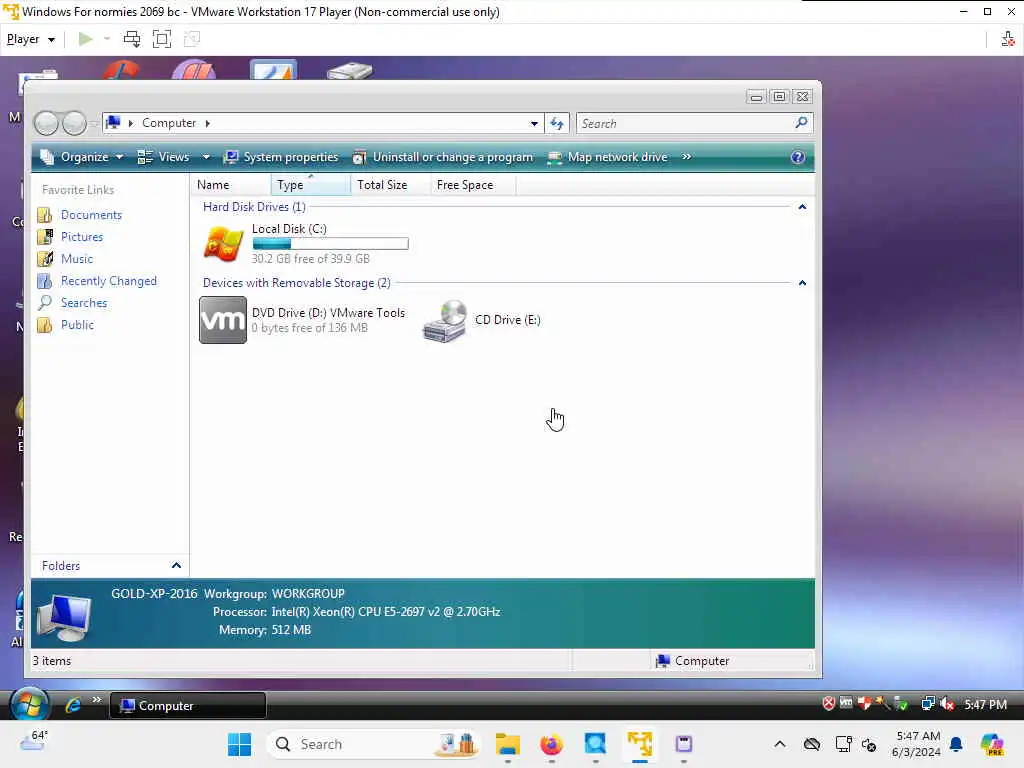
Task: Show hidden icons on host tray
Action: 780,744
